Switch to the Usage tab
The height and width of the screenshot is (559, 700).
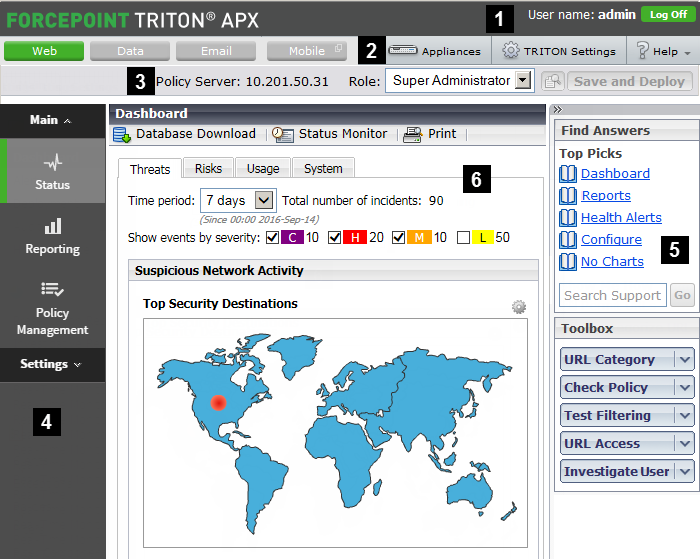[x=263, y=168]
